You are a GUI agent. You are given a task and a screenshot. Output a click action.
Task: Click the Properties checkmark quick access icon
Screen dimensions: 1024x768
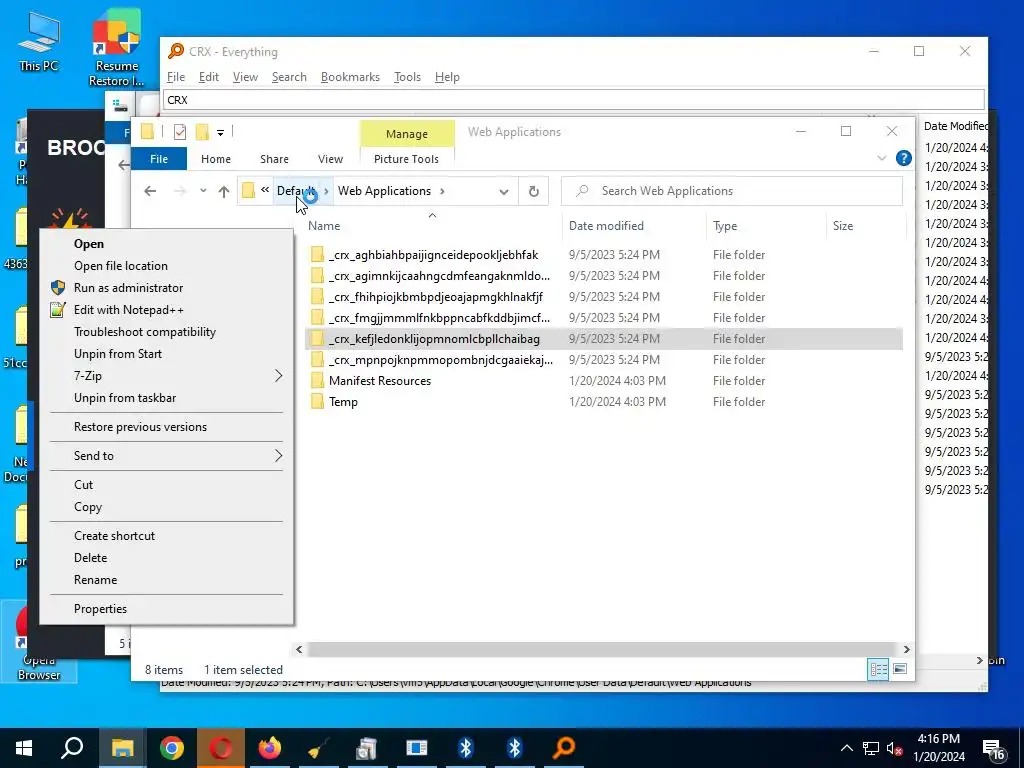[x=180, y=133]
